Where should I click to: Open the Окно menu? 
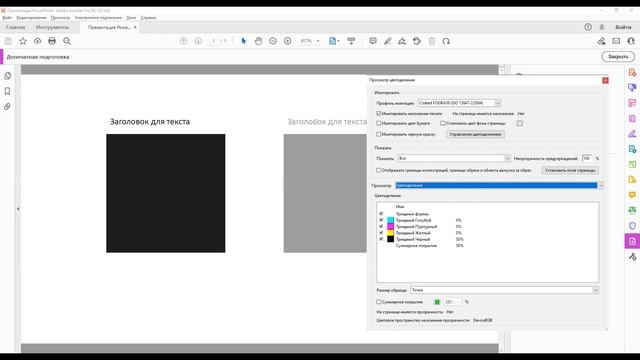tap(131, 18)
